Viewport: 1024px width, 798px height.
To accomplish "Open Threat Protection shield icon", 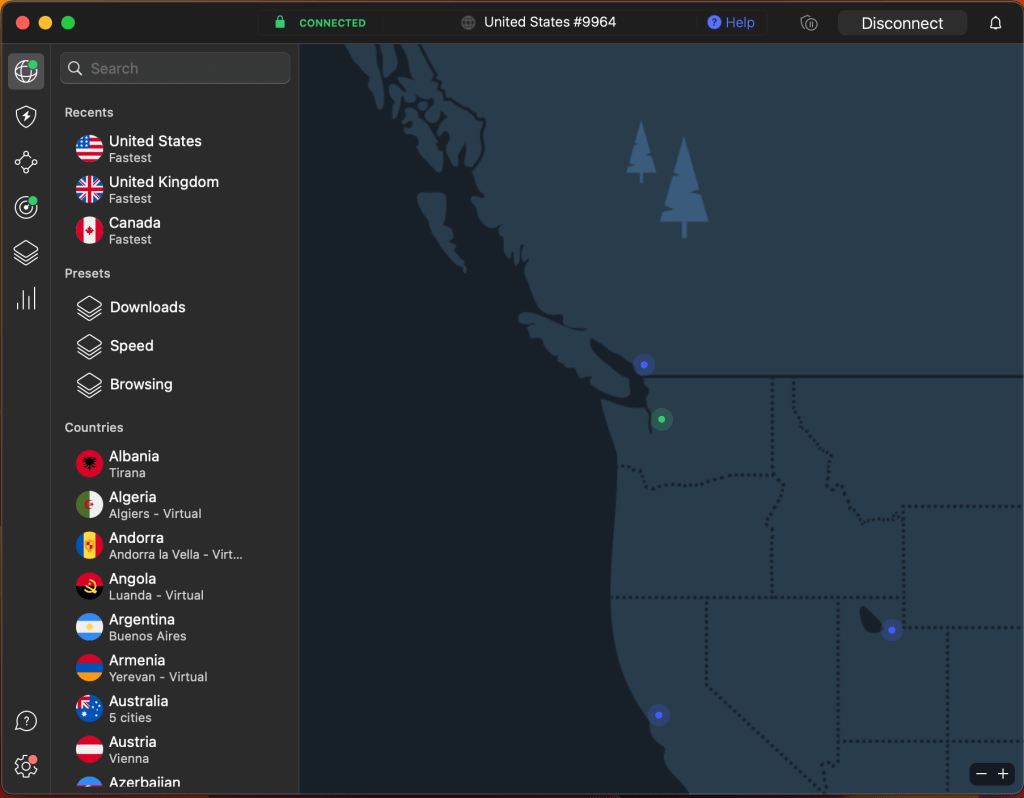I will [26, 117].
